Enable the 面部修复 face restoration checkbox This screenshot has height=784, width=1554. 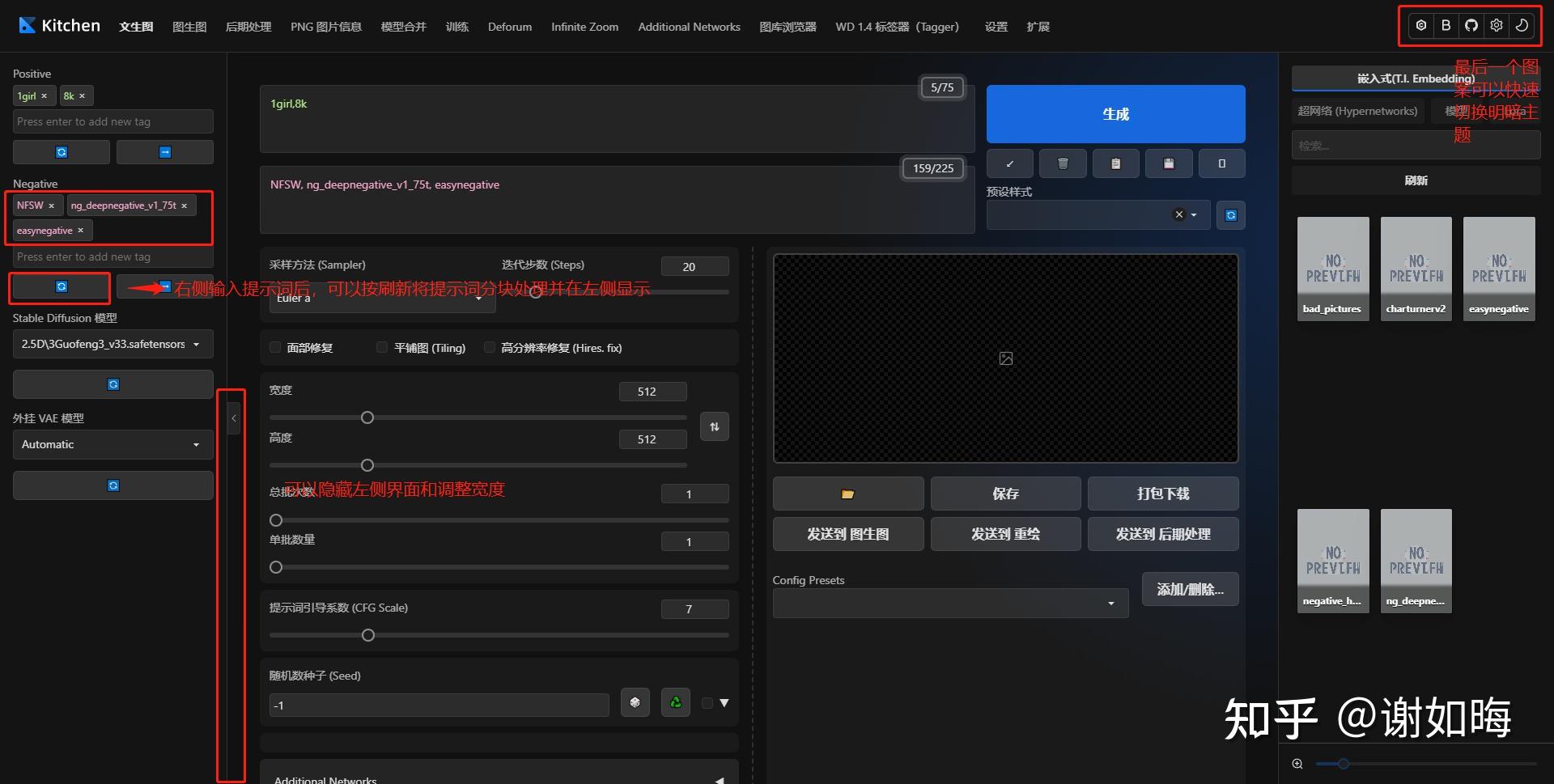pyautogui.click(x=275, y=347)
